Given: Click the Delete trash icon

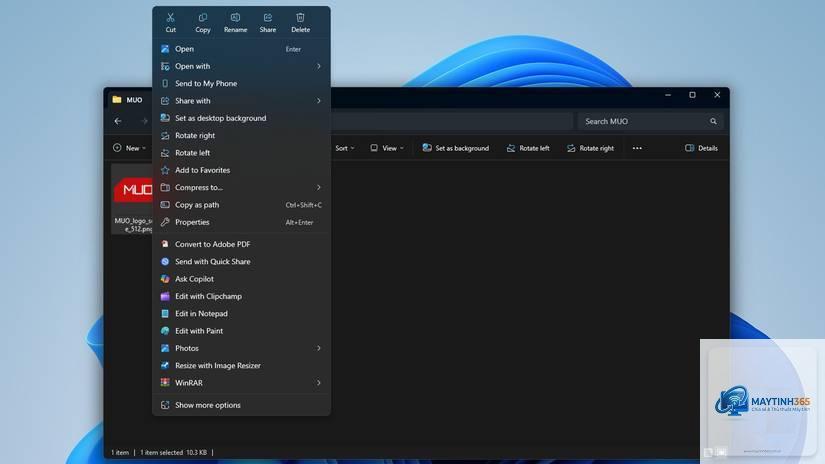Looking at the screenshot, I should pyautogui.click(x=300, y=18).
